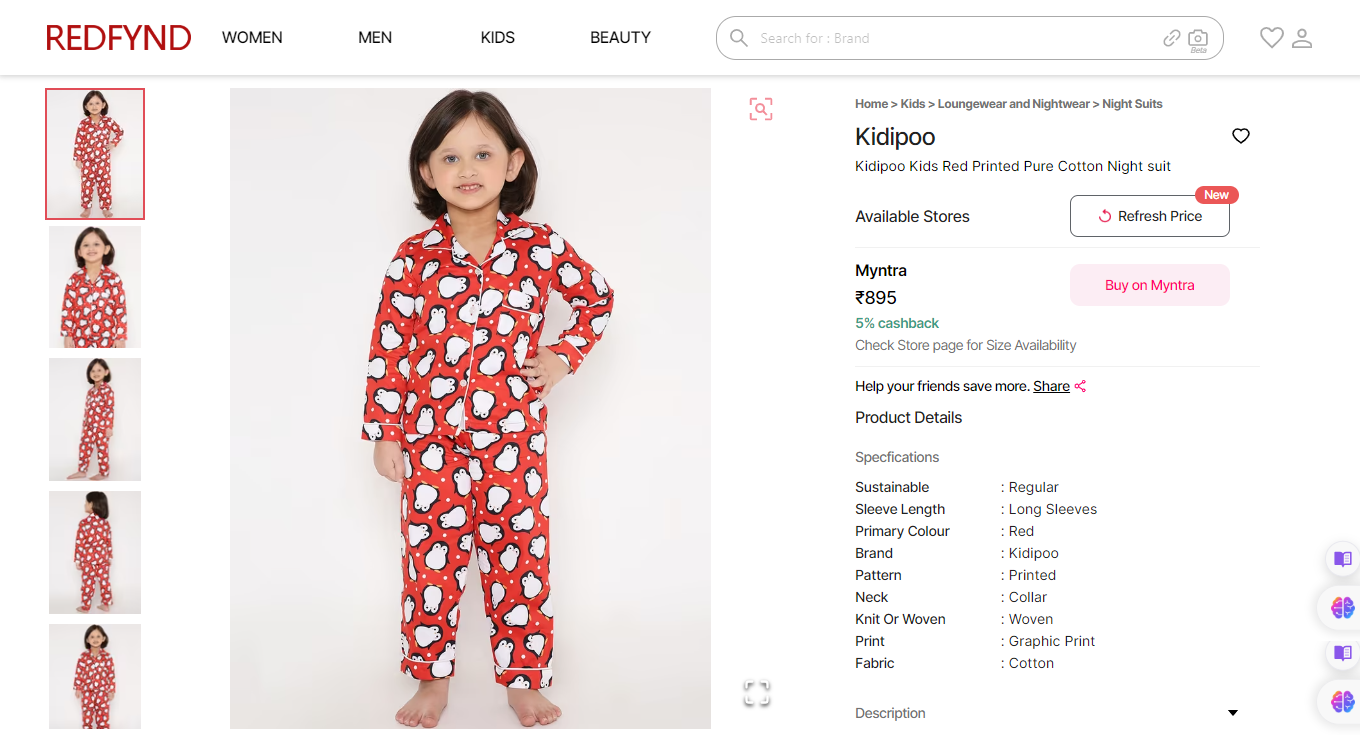
Task: Click the brand search input field
Action: click(950, 38)
